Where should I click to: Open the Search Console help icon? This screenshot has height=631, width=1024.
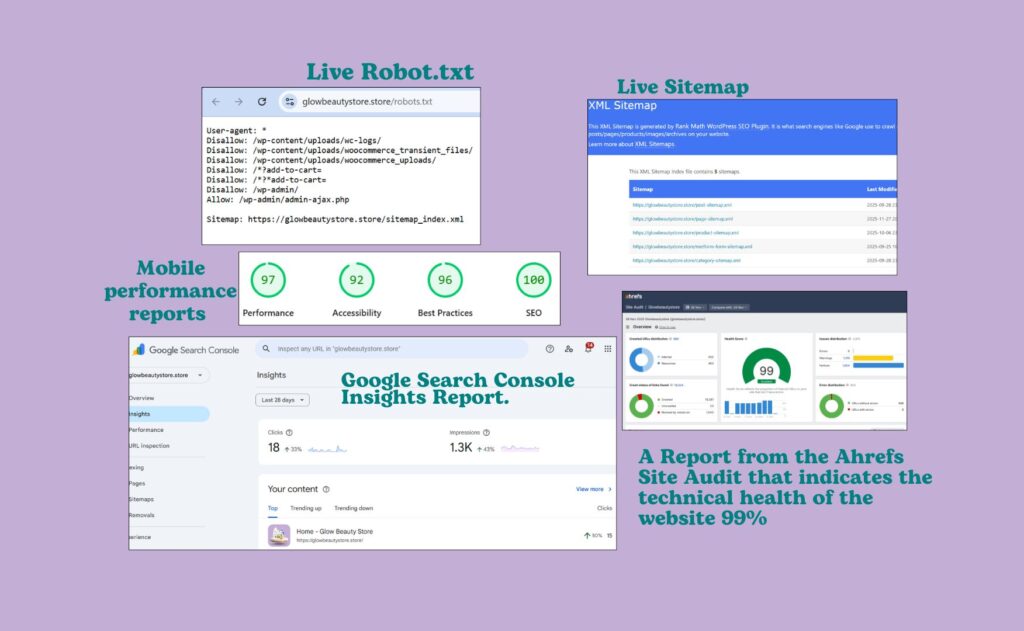(x=550, y=349)
